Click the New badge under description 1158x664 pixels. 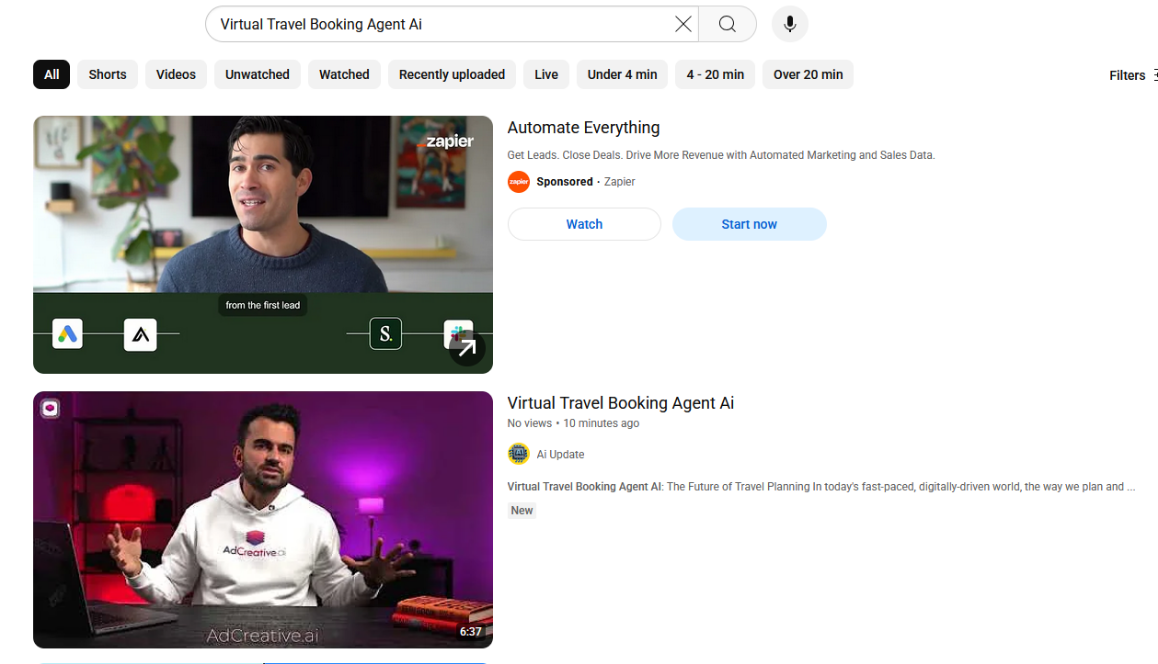tap(521, 510)
